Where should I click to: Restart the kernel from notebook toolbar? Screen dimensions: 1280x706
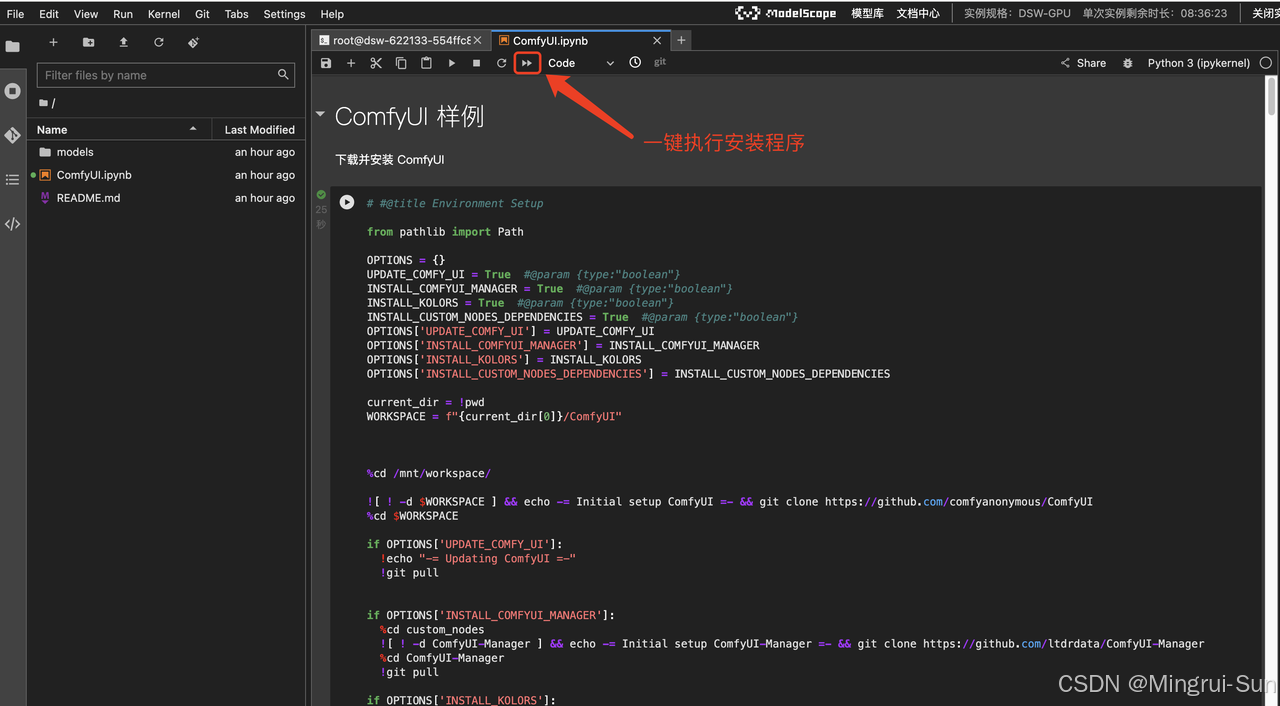coord(502,63)
